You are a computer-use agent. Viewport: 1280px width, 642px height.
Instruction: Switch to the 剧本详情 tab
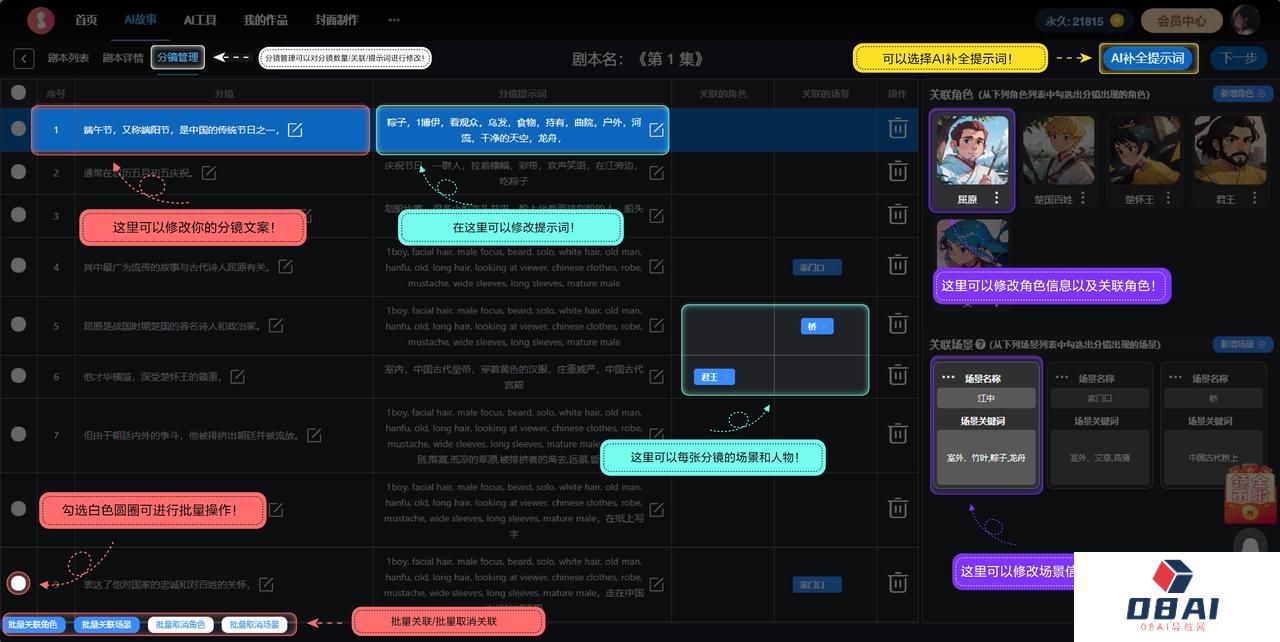point(123,58)
